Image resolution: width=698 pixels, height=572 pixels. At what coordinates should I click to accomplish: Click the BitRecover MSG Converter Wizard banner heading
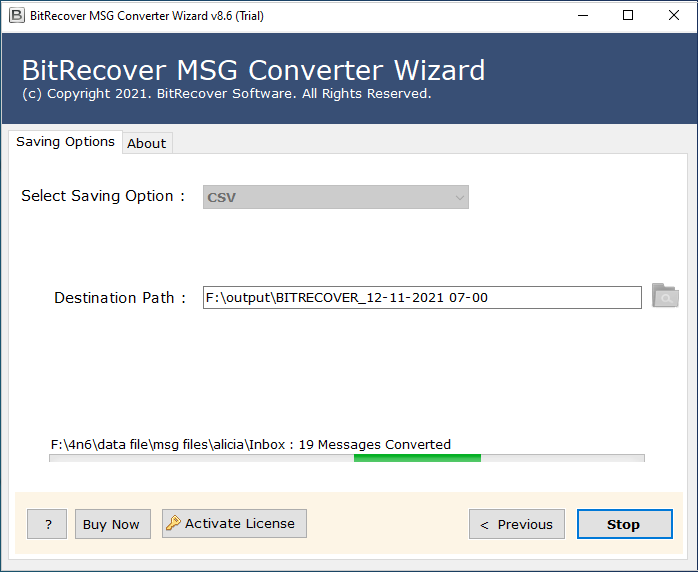coord(253,70)
